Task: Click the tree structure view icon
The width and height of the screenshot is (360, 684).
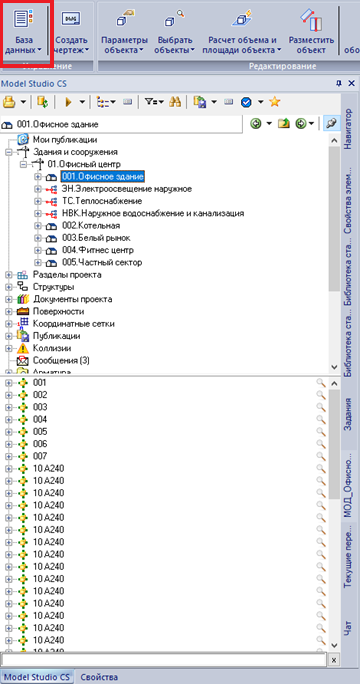Action: pyautogui.click(x=103, y=102)
